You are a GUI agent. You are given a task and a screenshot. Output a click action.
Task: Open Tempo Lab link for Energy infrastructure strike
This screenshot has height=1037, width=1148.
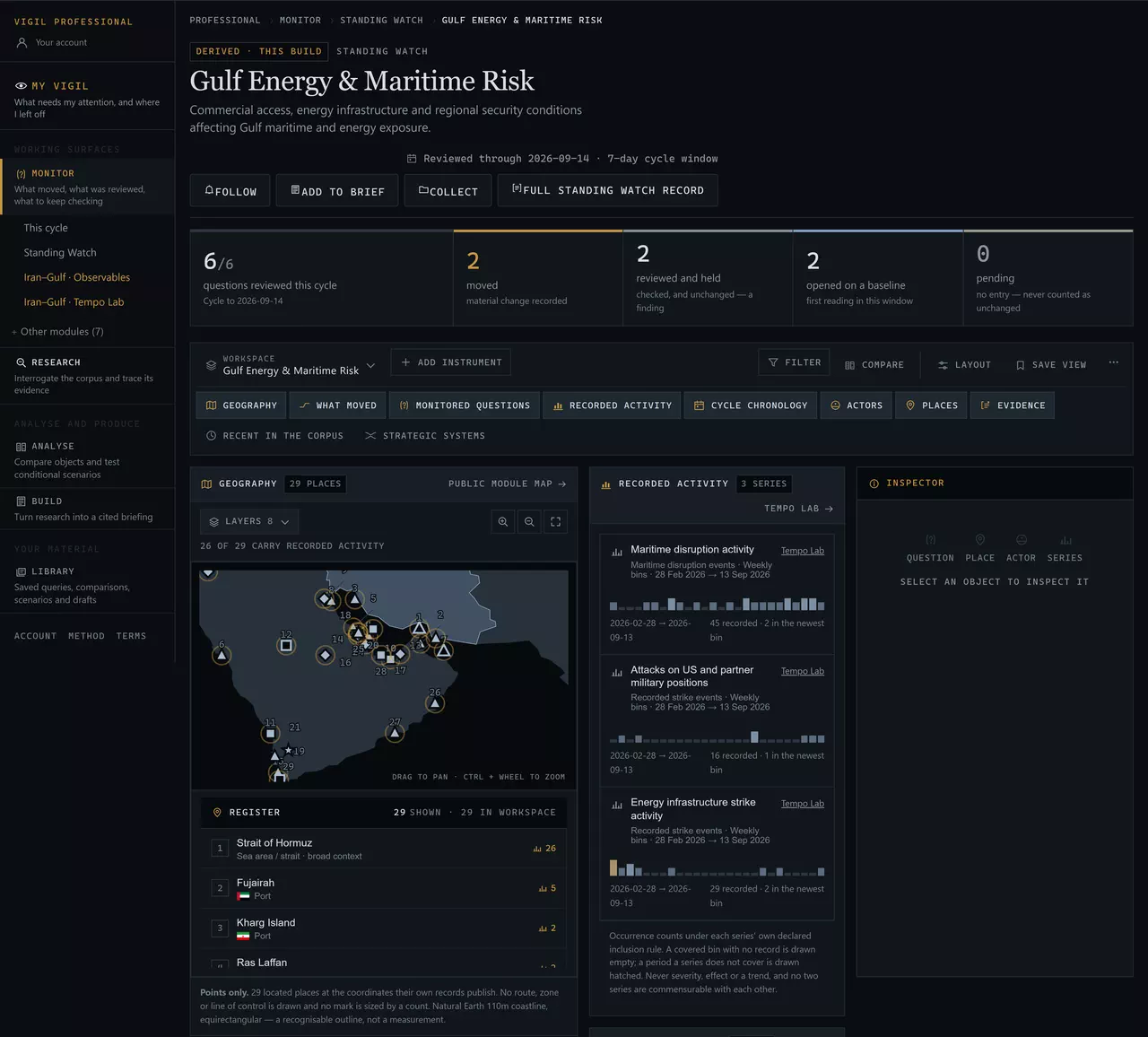click(x=802, y=804)
